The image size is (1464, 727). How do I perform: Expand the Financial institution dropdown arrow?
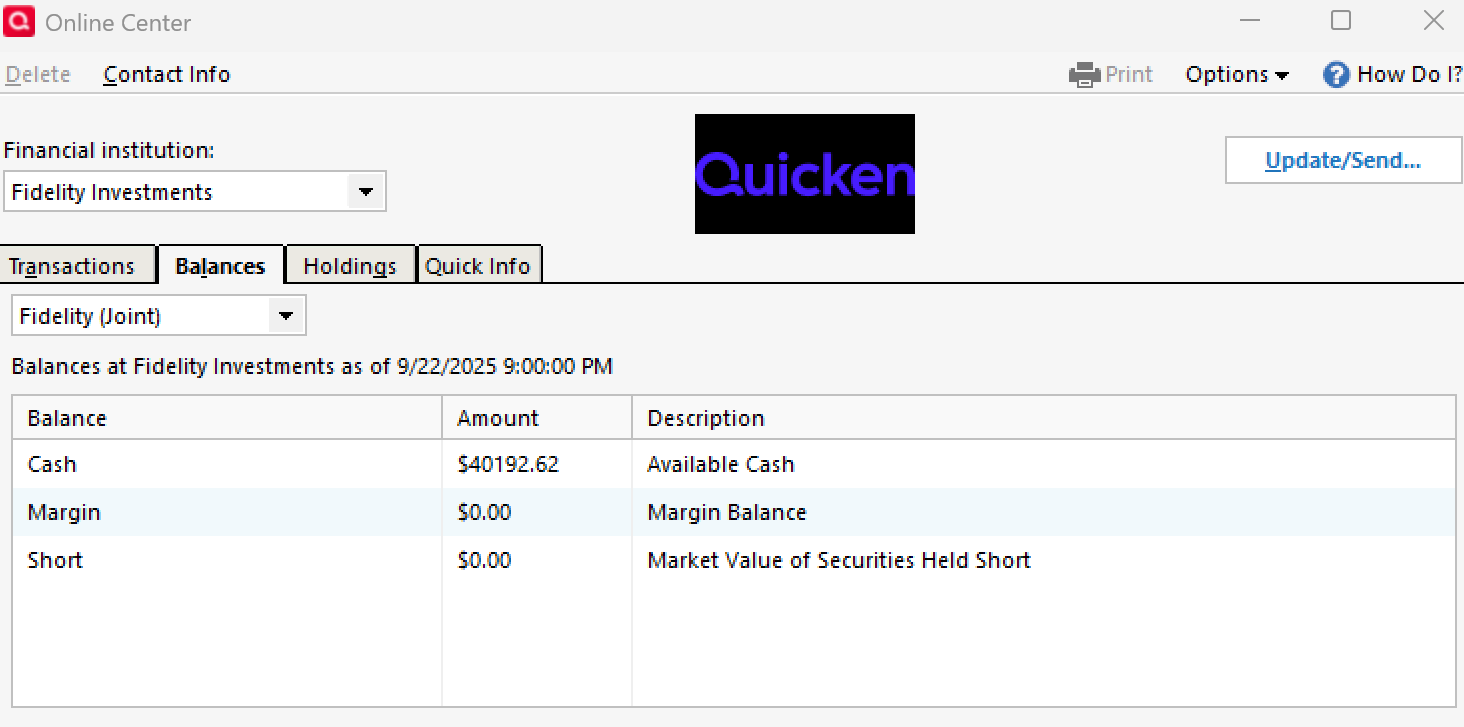pos(366,192)
